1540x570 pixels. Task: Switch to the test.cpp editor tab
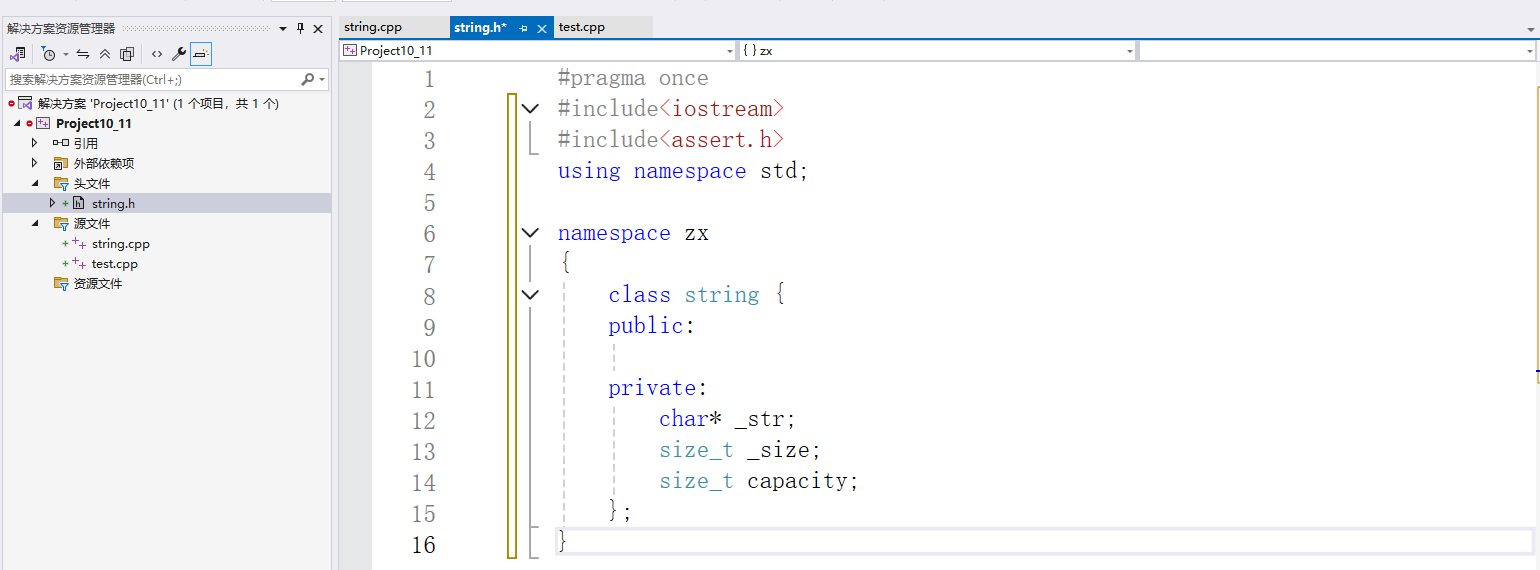click(x=602, y=27)
